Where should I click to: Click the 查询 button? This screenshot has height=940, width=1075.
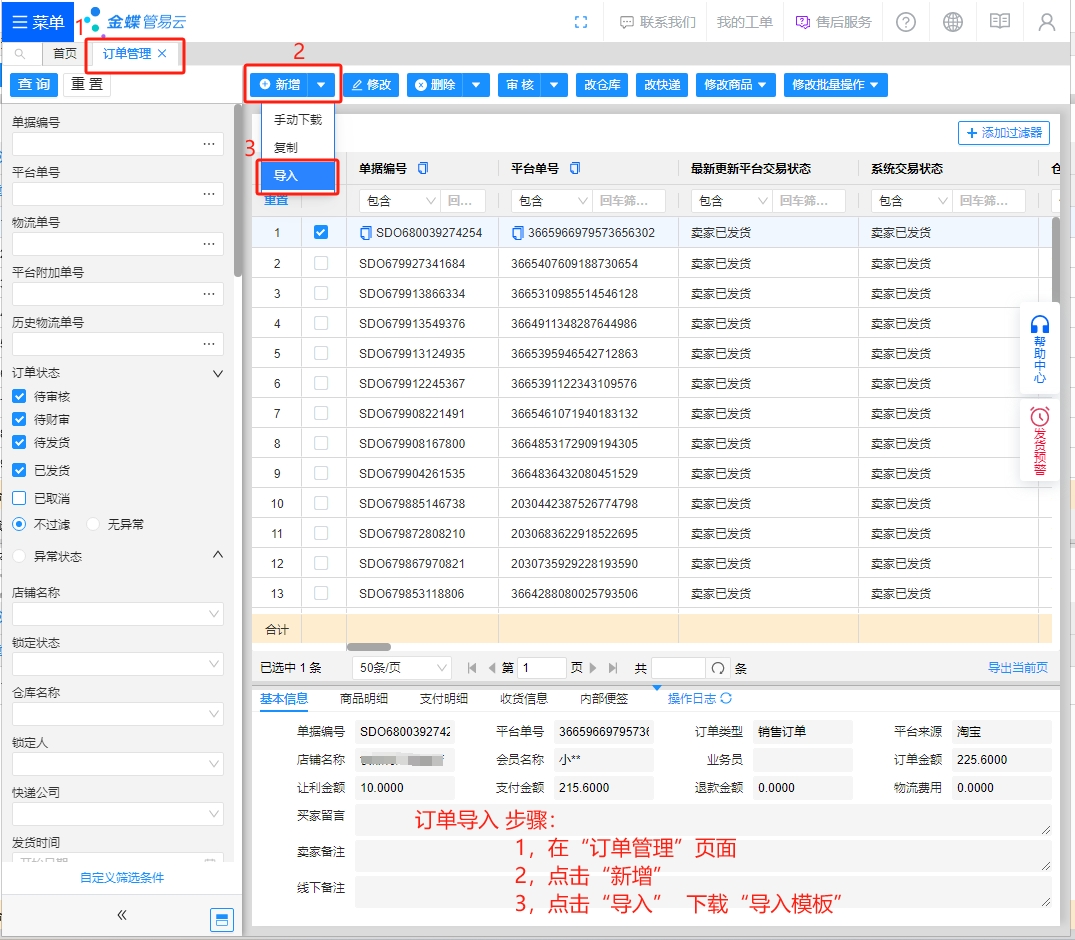tap(34, 85)
